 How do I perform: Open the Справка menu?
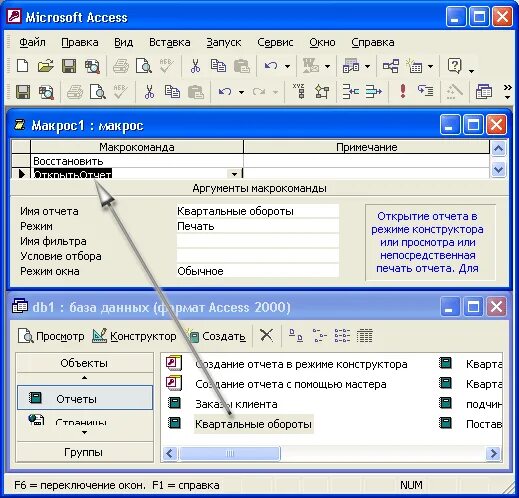click(373, 42)
